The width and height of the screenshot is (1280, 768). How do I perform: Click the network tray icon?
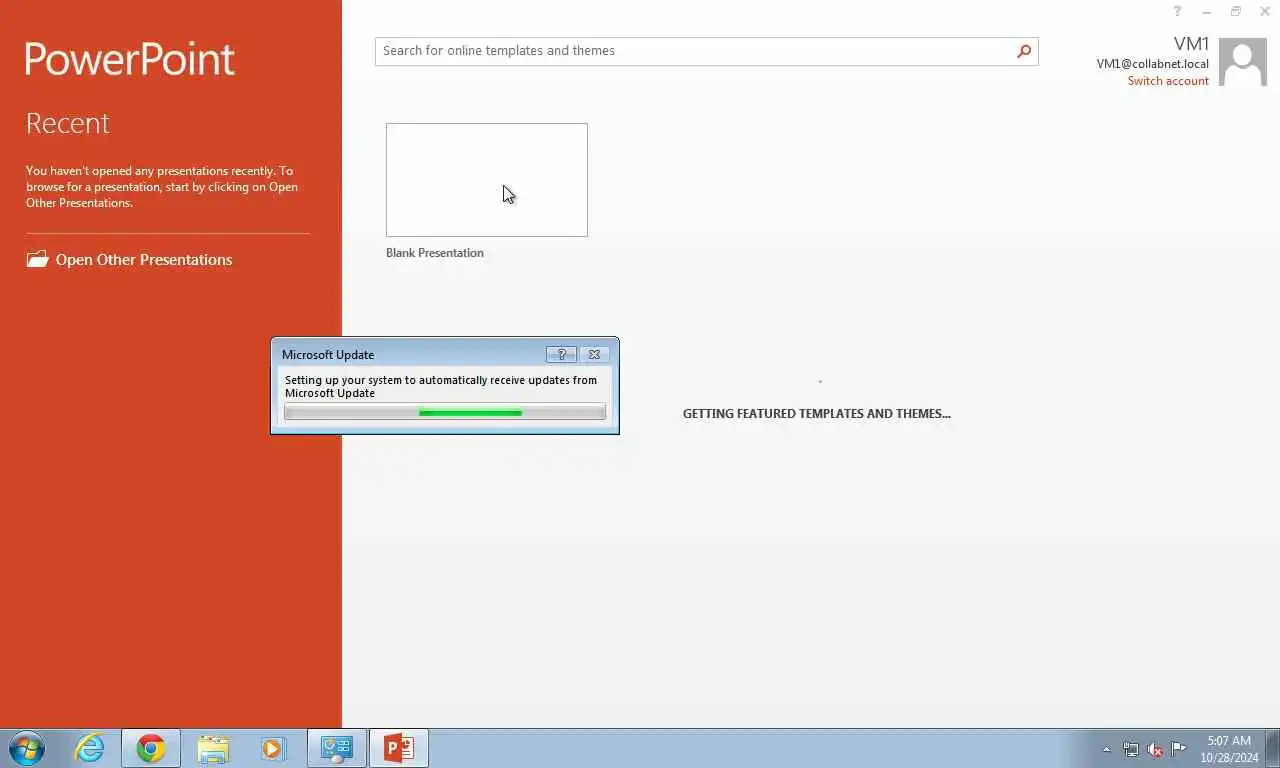point(1131,749)
